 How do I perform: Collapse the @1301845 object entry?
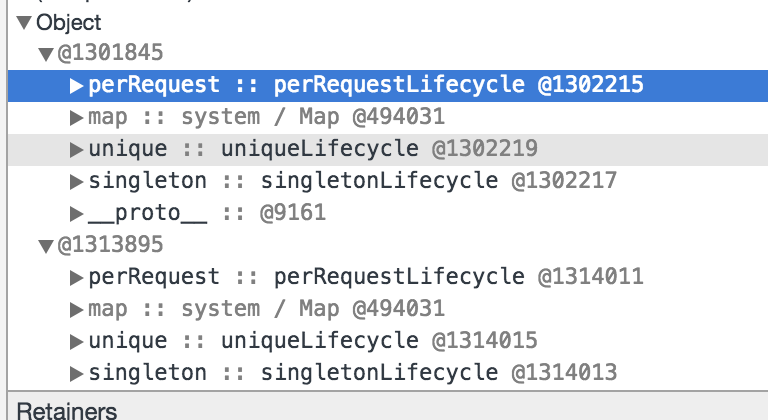point(46,53)
